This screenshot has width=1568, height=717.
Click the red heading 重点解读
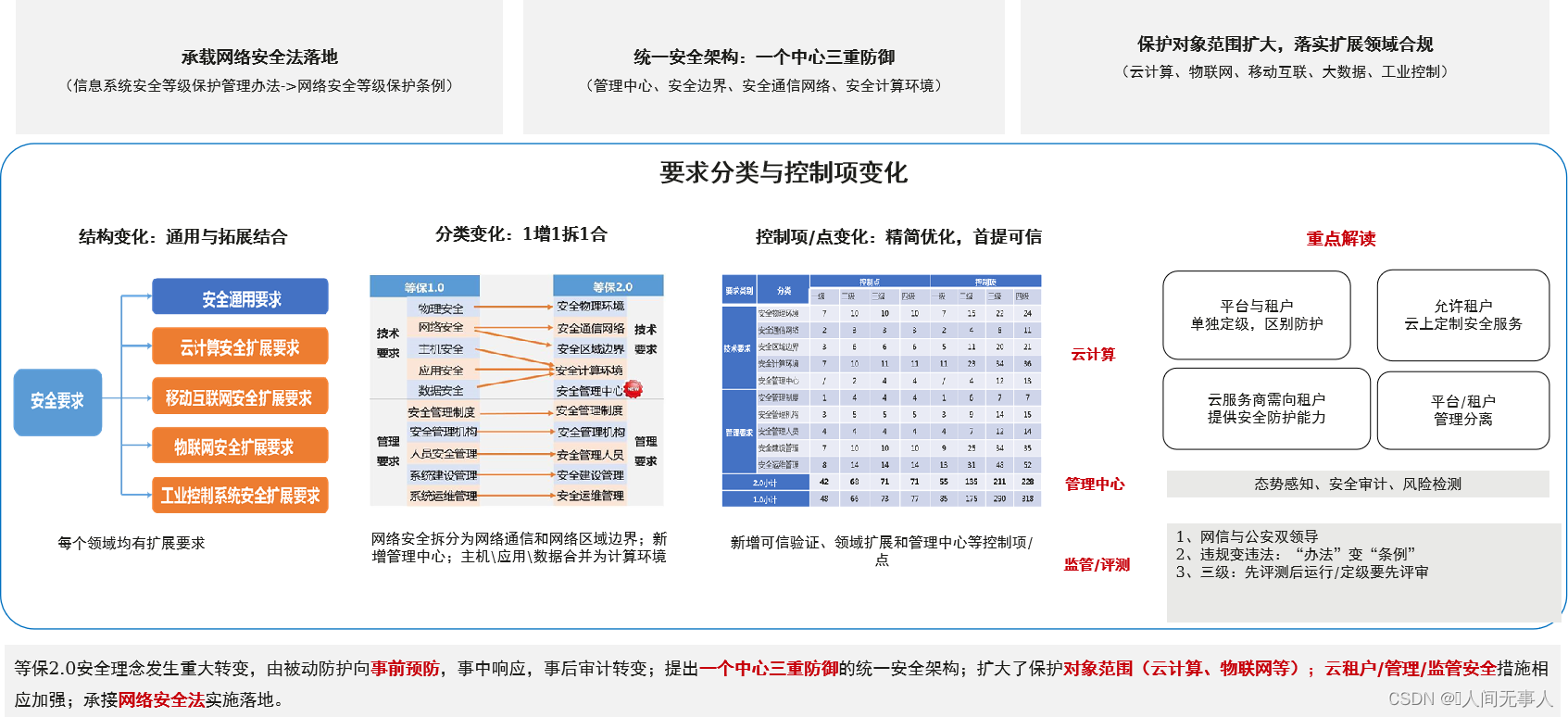(1340, 239)
